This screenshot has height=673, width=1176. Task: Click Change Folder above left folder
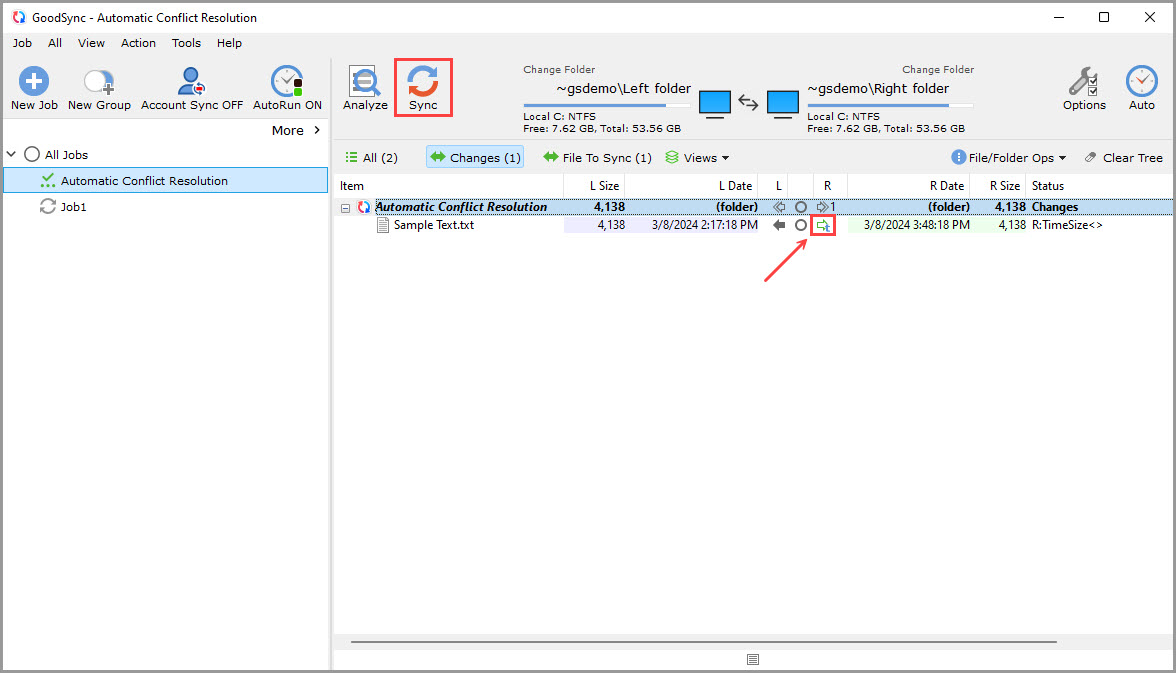(x=559, y=70)
